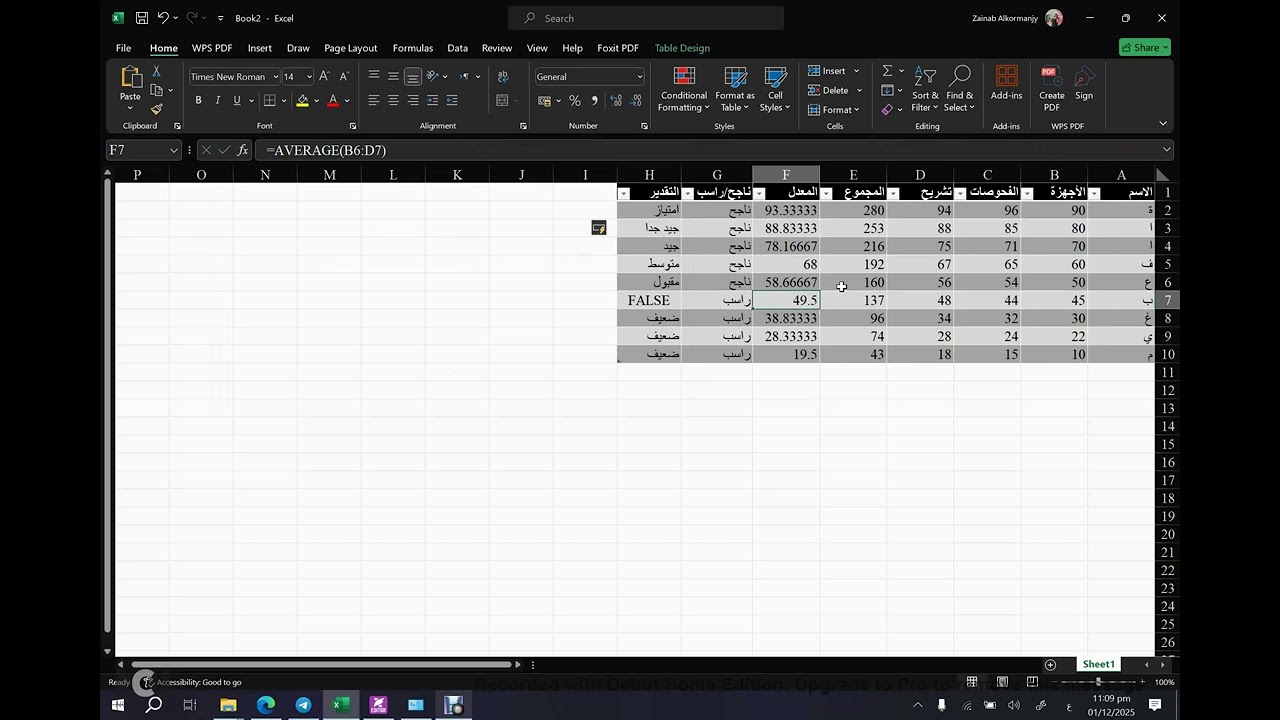Toggle Align Left horizontal alignment
This screenshot has width=1280, height=720.
(373, 100)
